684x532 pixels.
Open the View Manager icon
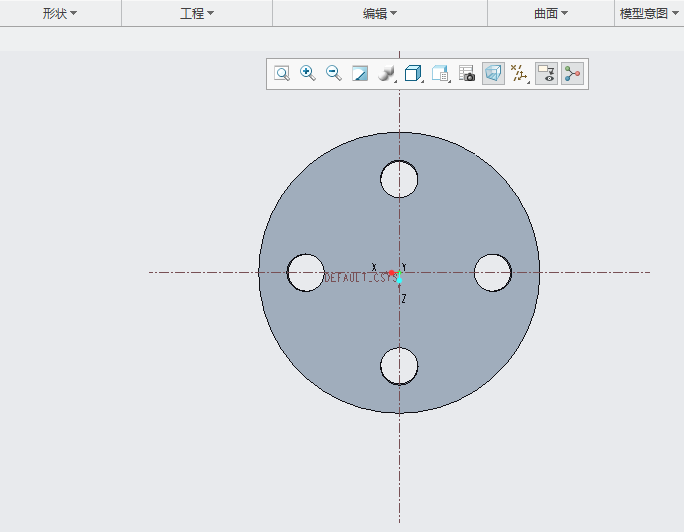point(441,73)
